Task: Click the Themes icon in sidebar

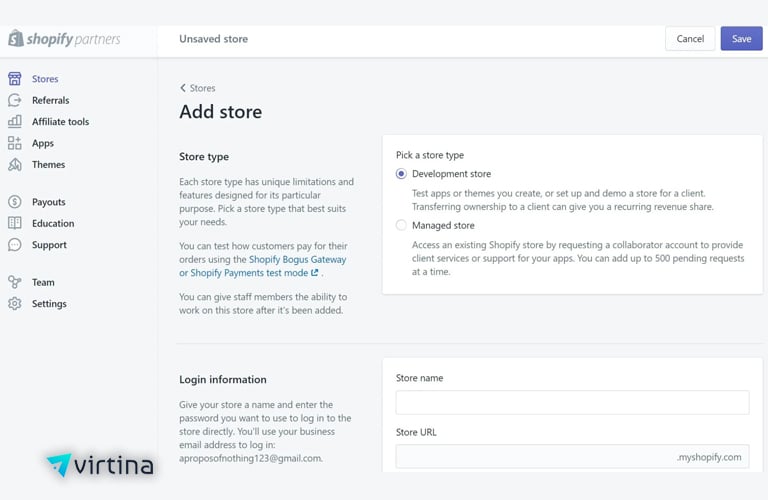Action: [x=15, y=165]
